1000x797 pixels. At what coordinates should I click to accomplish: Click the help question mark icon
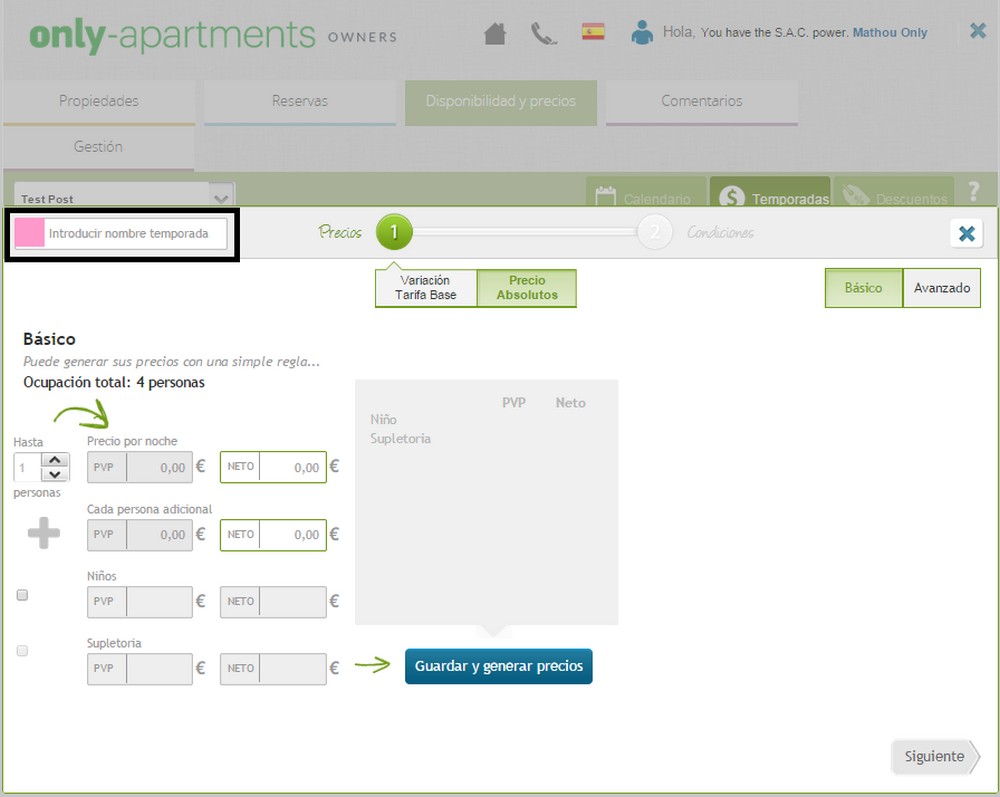[x=973, y=192]
